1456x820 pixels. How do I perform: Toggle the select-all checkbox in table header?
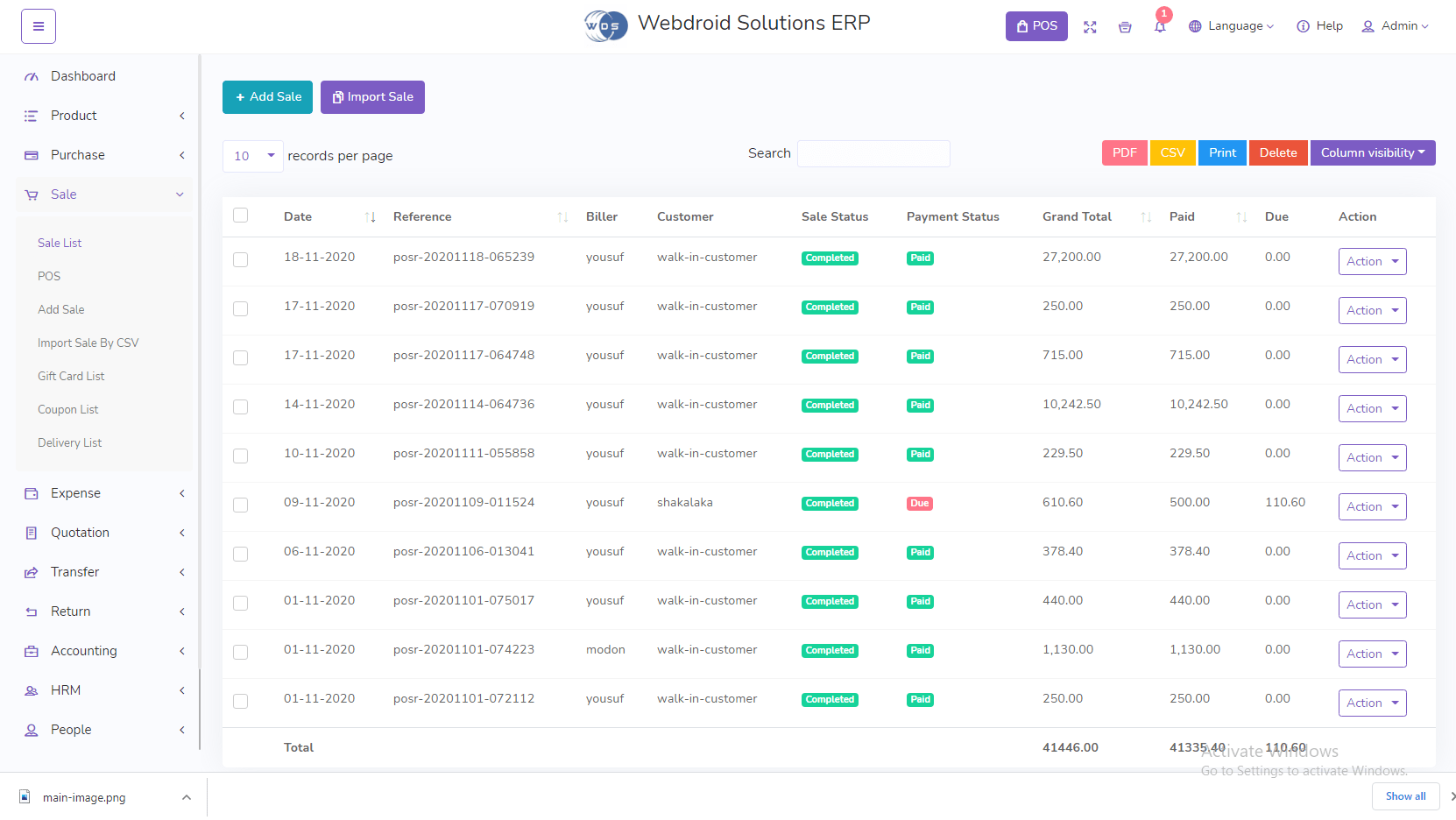click(x=241, y=216)
